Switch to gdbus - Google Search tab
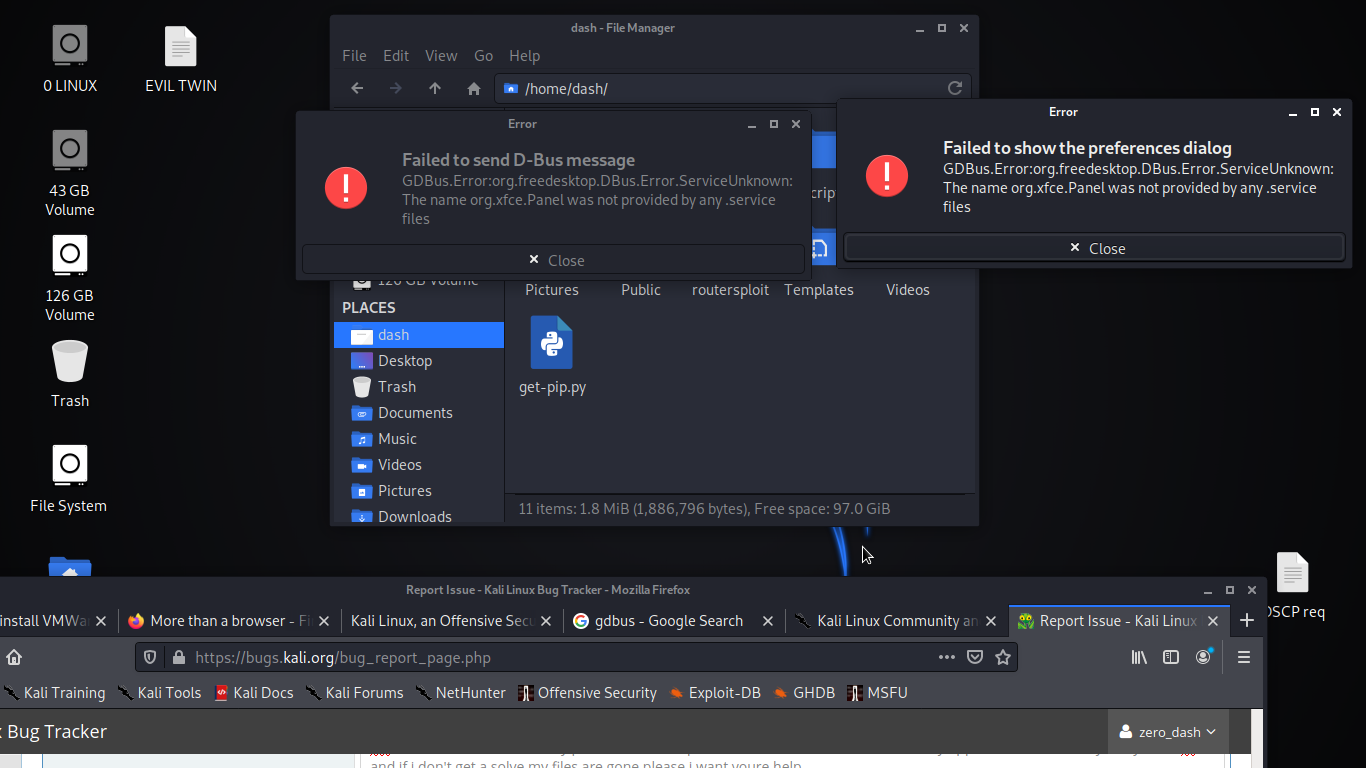Screen dimensions: 1366x768 tap(669, 621)
